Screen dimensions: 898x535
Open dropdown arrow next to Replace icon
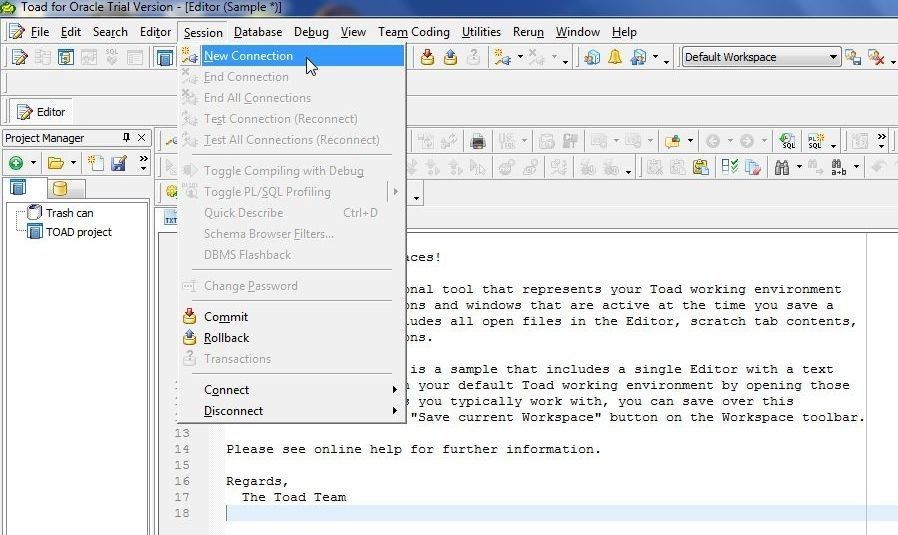[x=856, y=167]
